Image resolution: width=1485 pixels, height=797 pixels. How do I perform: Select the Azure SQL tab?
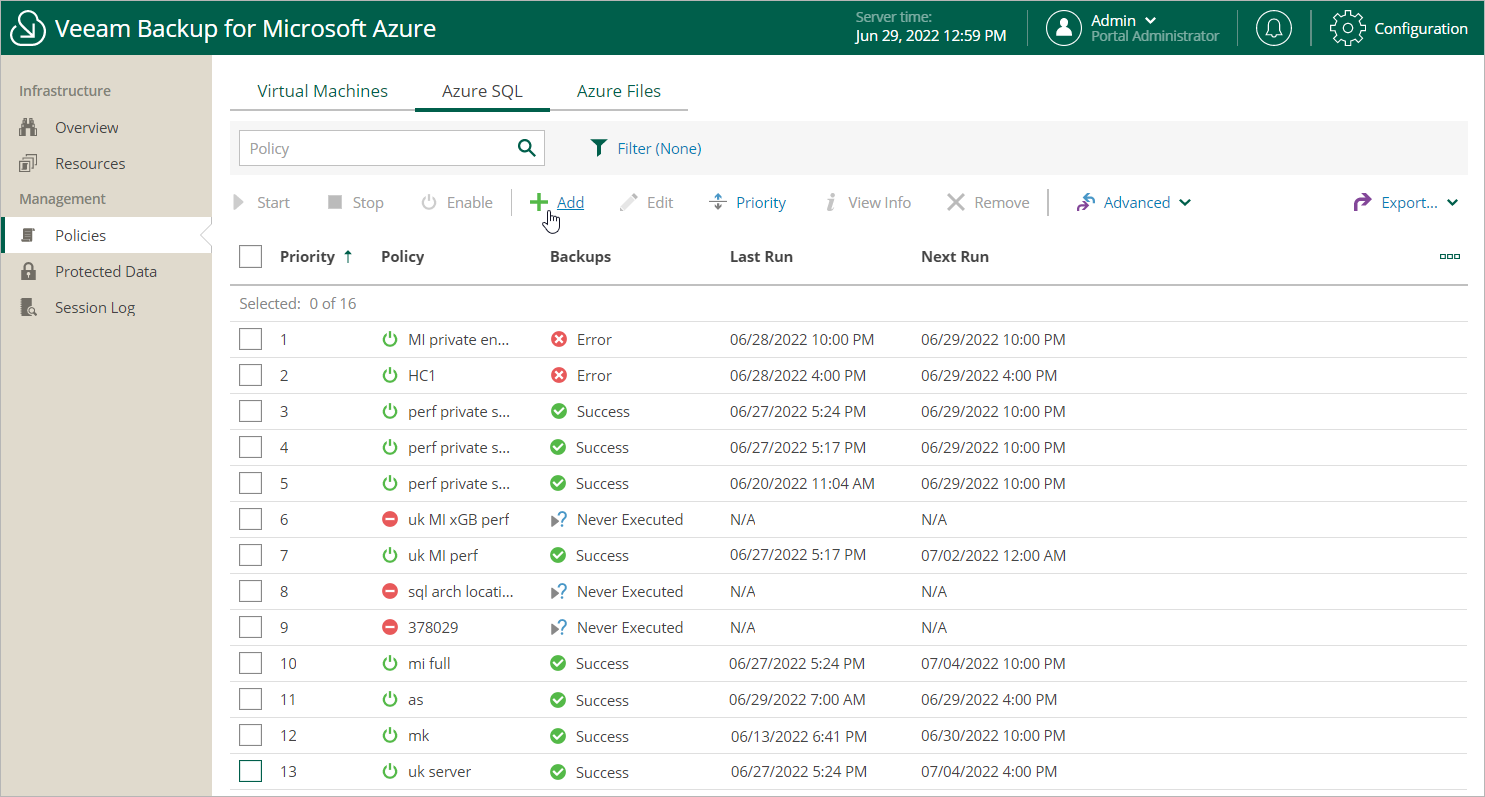pos(482,91)
